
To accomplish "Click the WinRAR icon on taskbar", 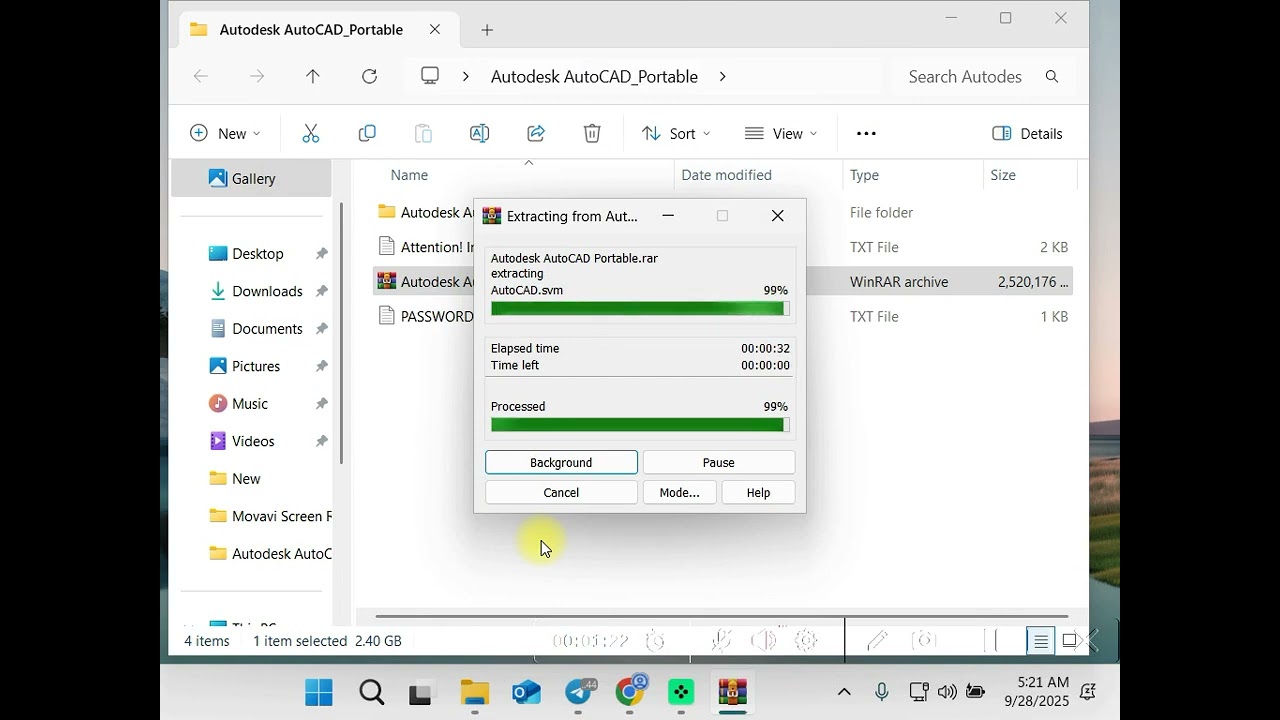I will [x=733, y=692].
